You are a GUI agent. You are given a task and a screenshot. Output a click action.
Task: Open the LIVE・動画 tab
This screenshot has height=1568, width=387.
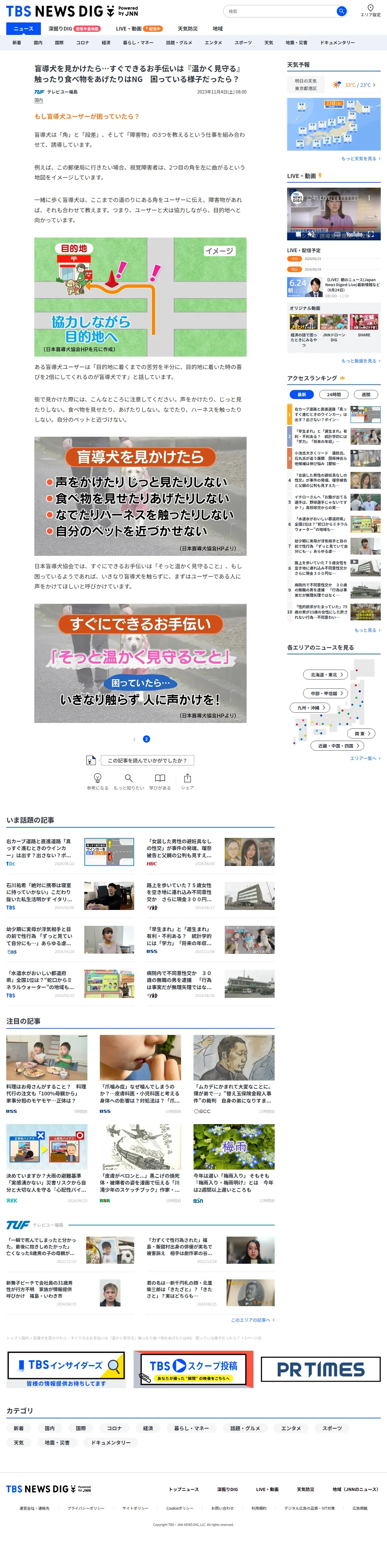pyautogui.click(x=139, y=29)
